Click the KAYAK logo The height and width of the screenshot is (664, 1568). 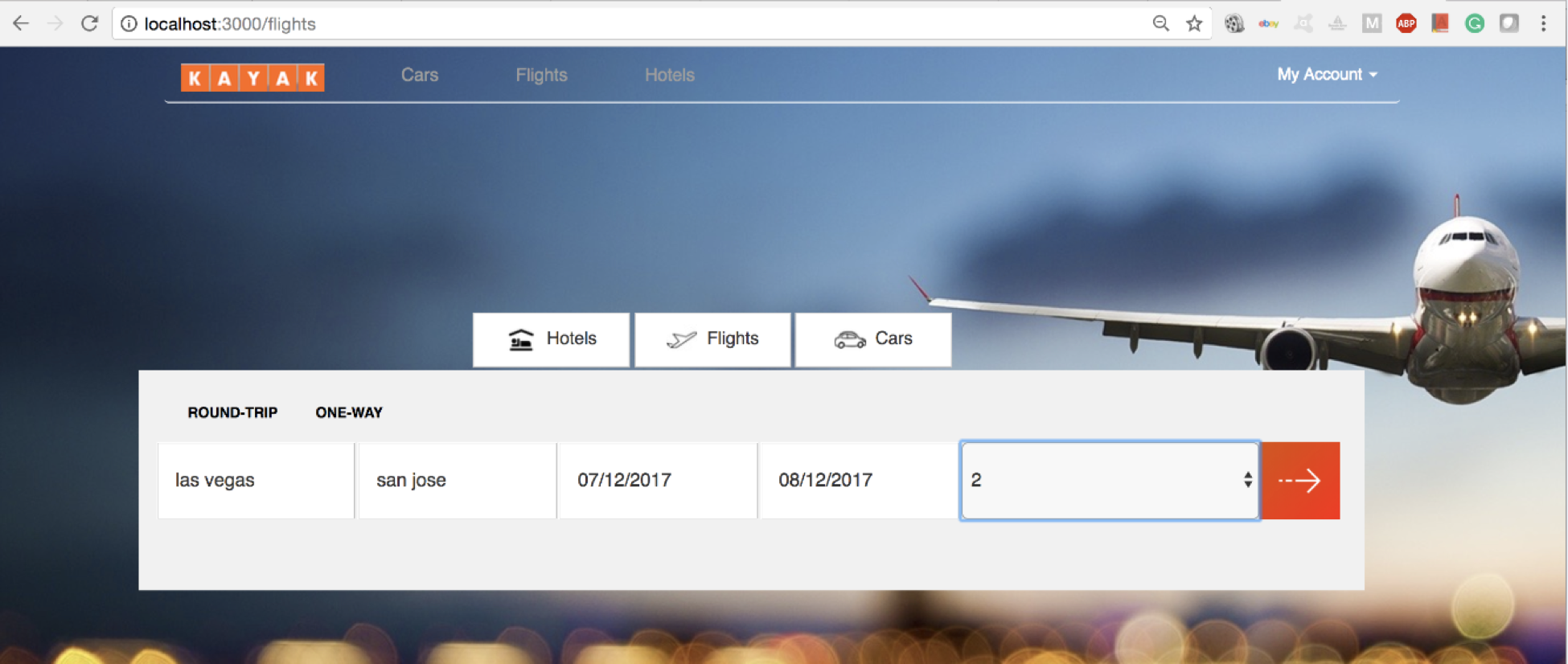[252, 77]
